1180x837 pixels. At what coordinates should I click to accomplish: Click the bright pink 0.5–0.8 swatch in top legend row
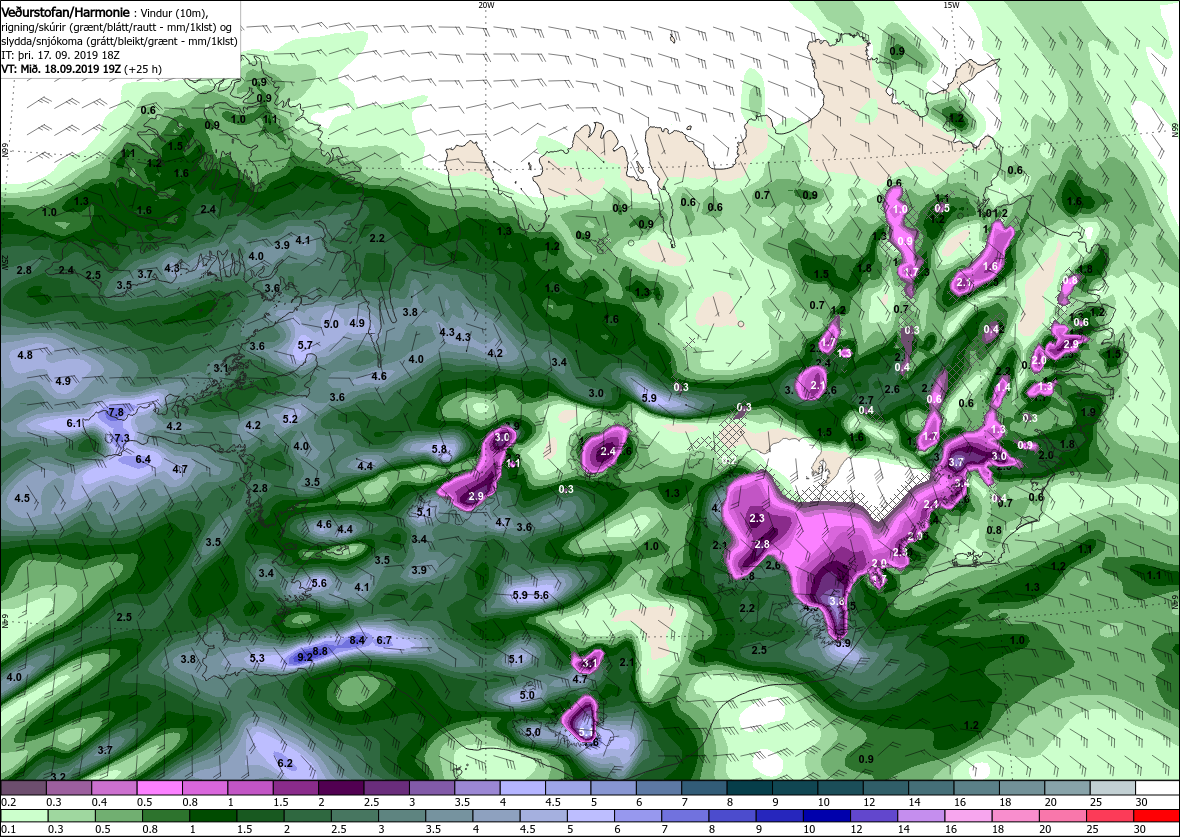(x=159, y=787)
